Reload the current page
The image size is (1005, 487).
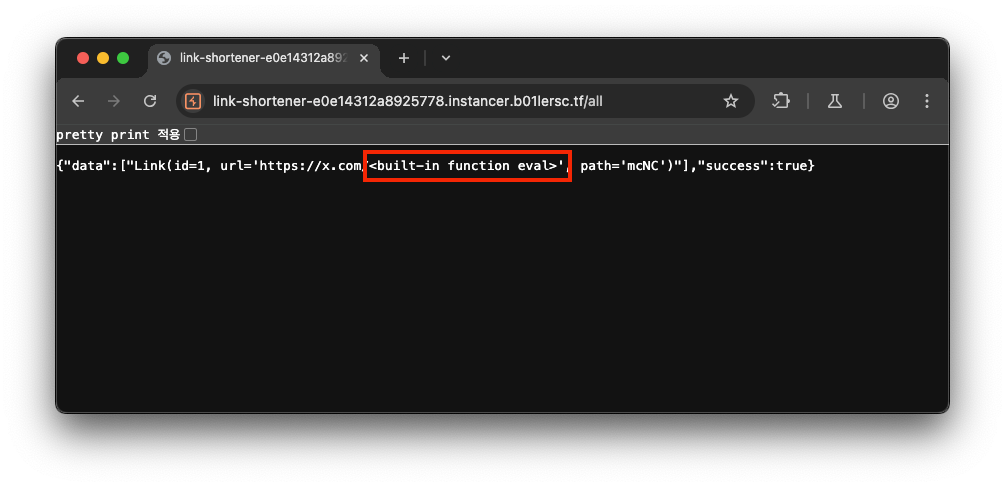150,101
